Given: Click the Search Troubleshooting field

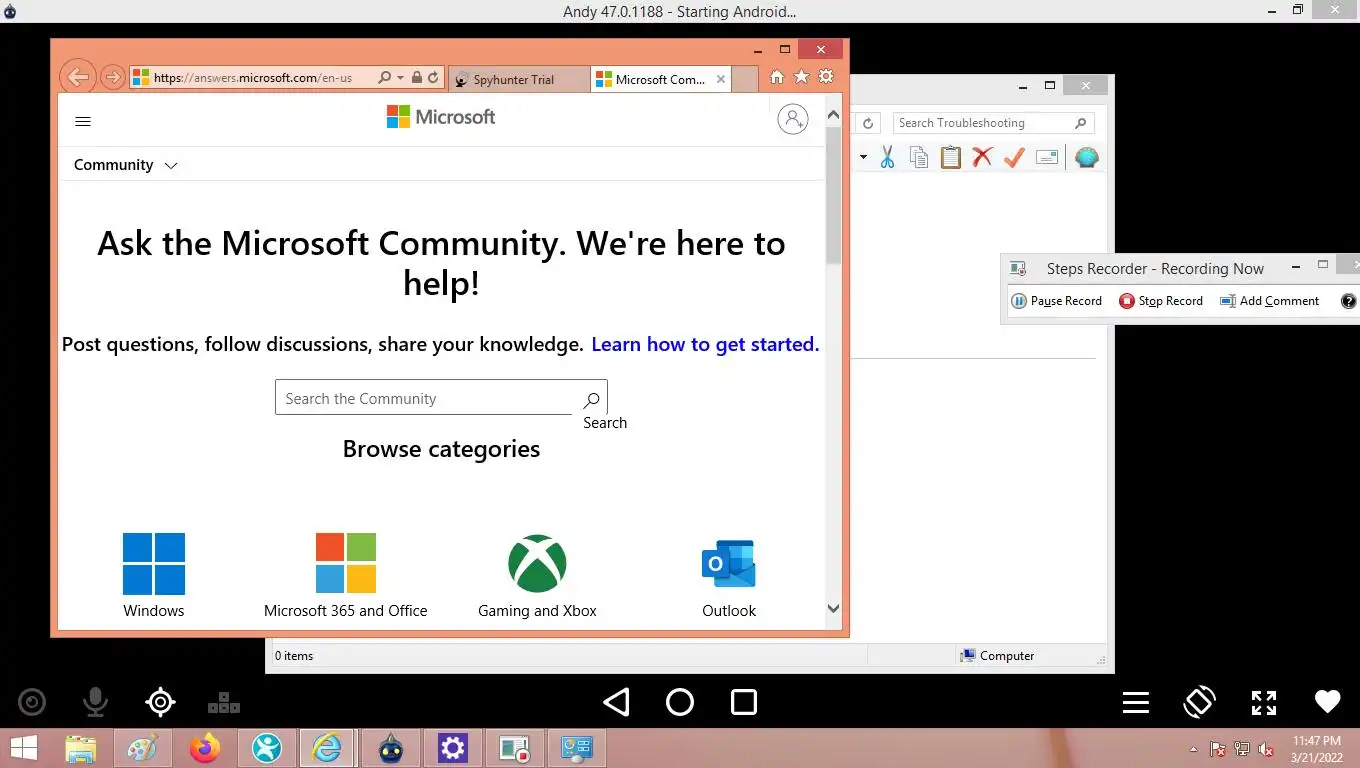Looking at the screenshot, I should coord(993,123).
